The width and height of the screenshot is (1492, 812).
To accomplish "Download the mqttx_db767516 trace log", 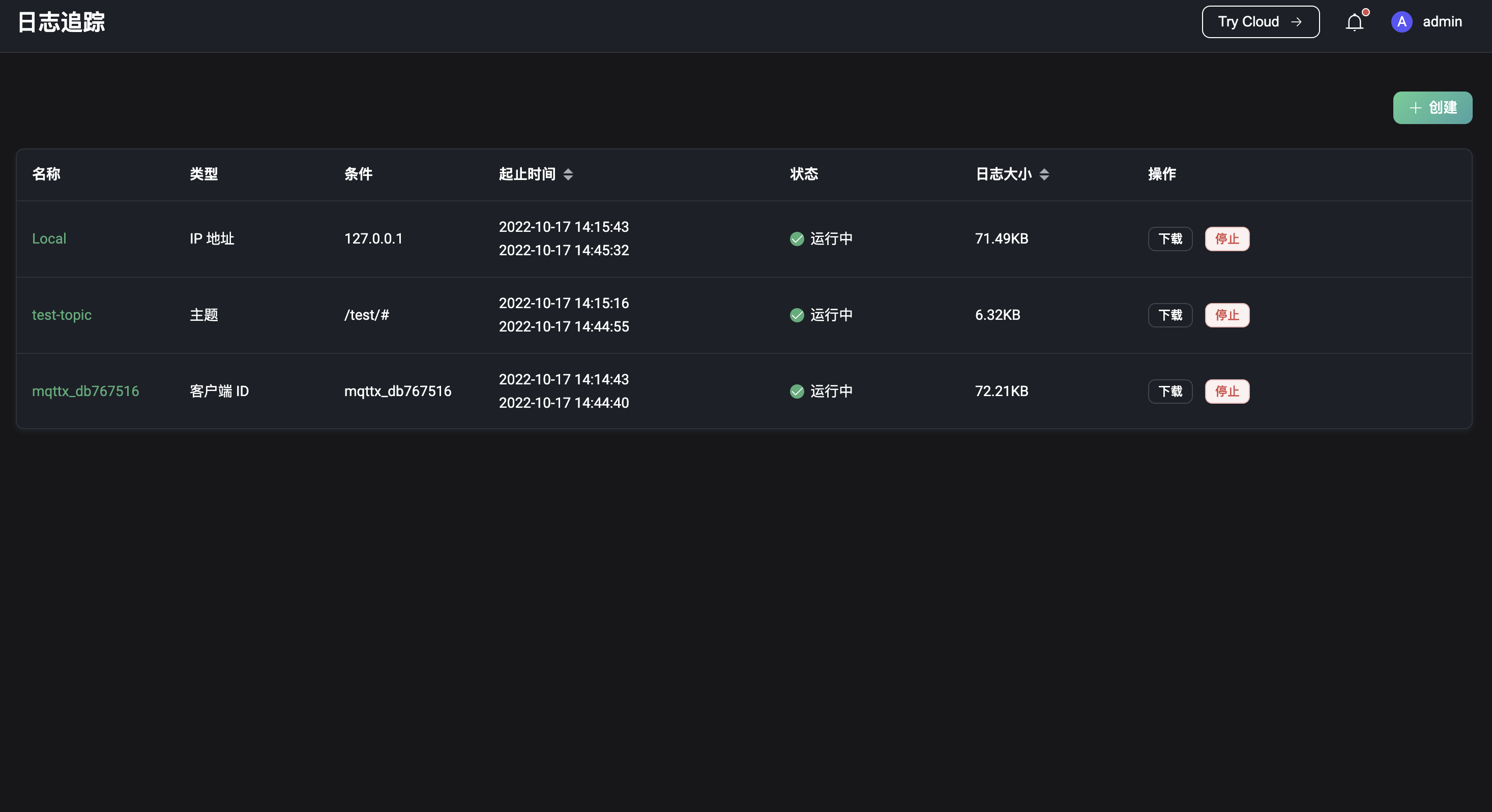I will pyautogui.click(x=1170, y=392).
